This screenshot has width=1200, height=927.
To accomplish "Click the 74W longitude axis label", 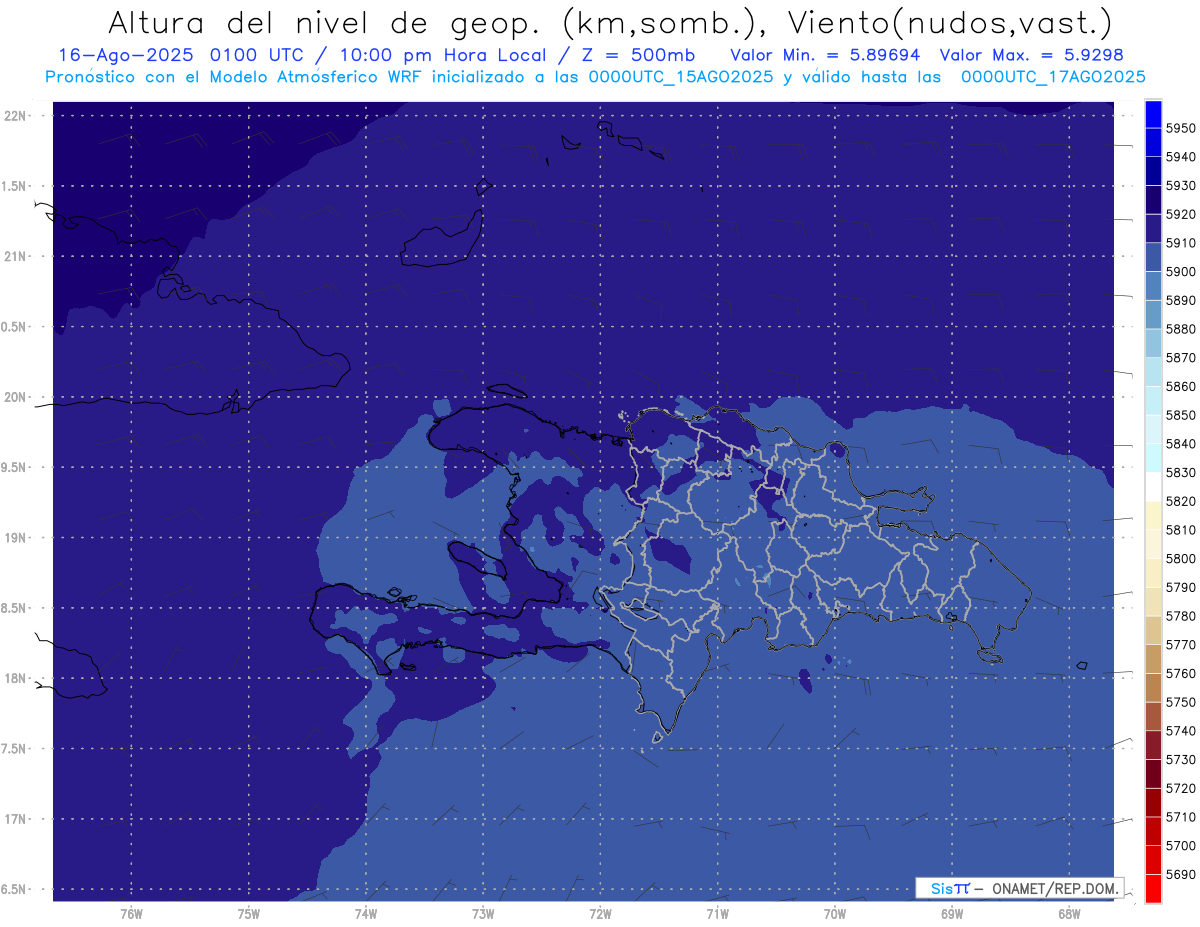I will pos(366,913).
